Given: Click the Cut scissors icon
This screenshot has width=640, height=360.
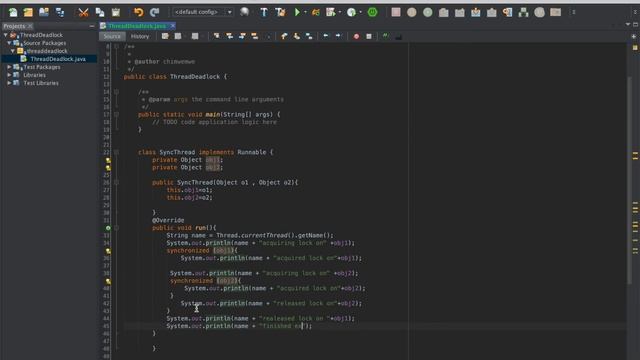Looking at the screenshot, I should tap(83, 12).
